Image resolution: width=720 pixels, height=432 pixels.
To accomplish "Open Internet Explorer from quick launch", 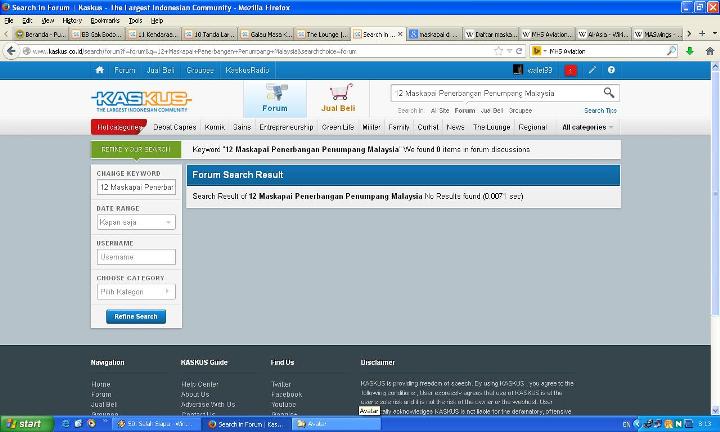I will click(x=66, y=423).
